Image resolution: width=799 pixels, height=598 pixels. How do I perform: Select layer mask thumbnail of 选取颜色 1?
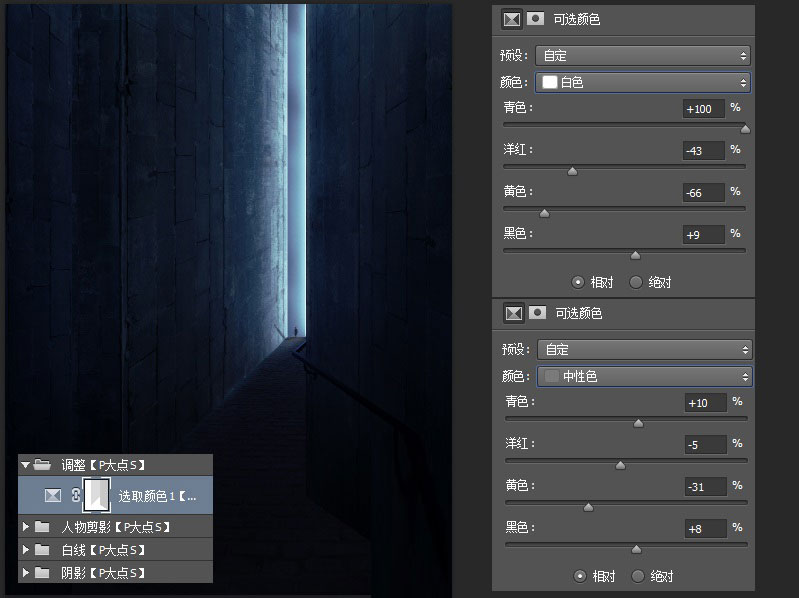click(x=96, y=495)
